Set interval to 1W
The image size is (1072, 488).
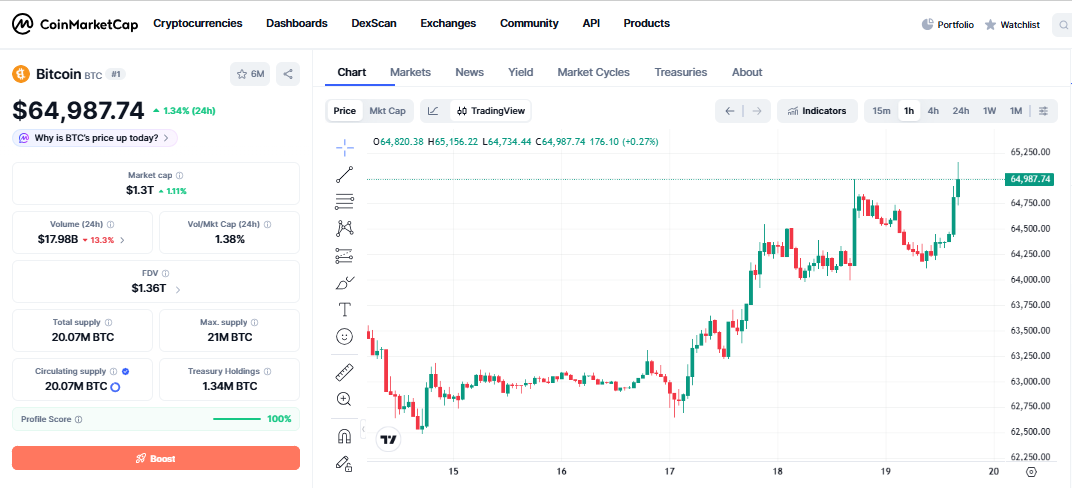[989, 111]
